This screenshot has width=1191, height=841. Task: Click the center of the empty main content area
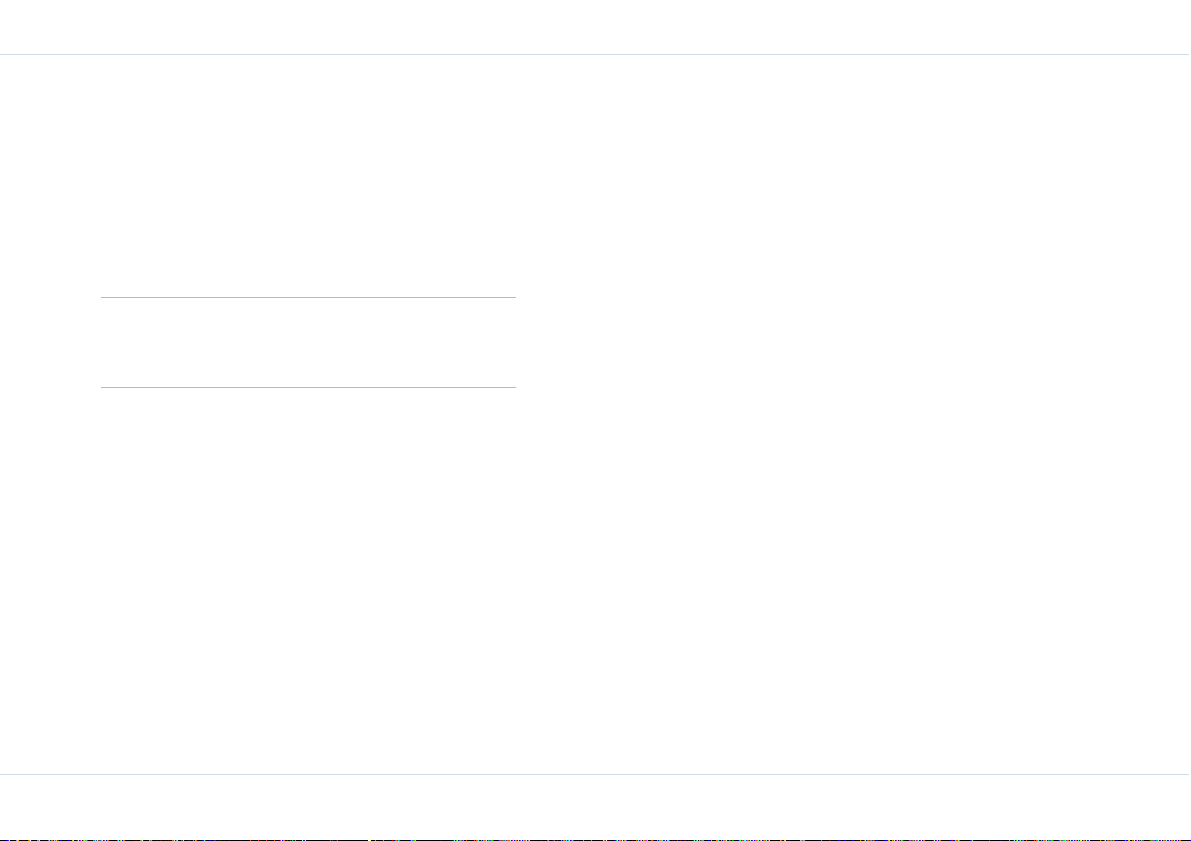click(x=596, y=414)
